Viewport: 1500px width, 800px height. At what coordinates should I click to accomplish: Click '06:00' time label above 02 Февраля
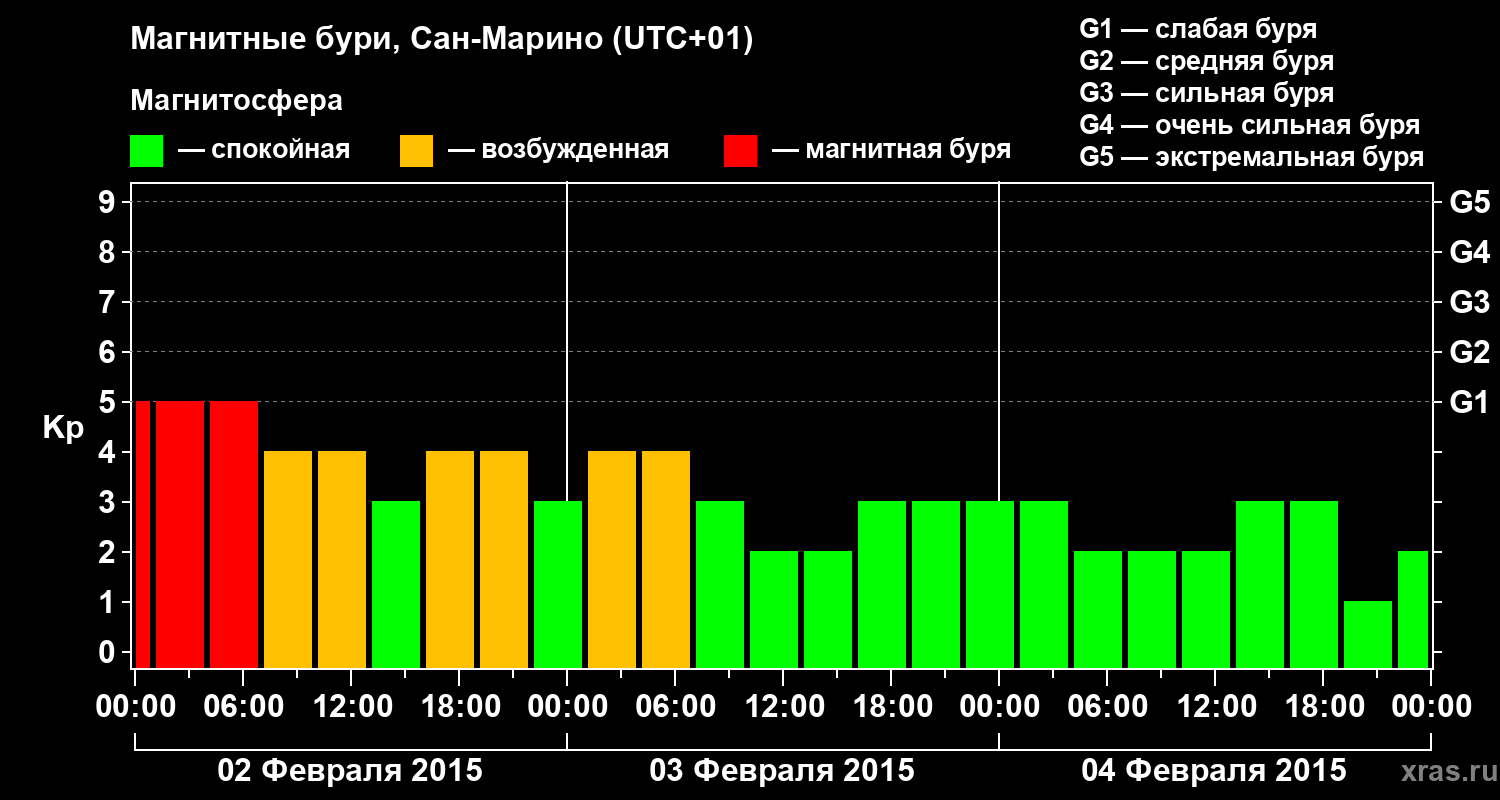[243, 706]
